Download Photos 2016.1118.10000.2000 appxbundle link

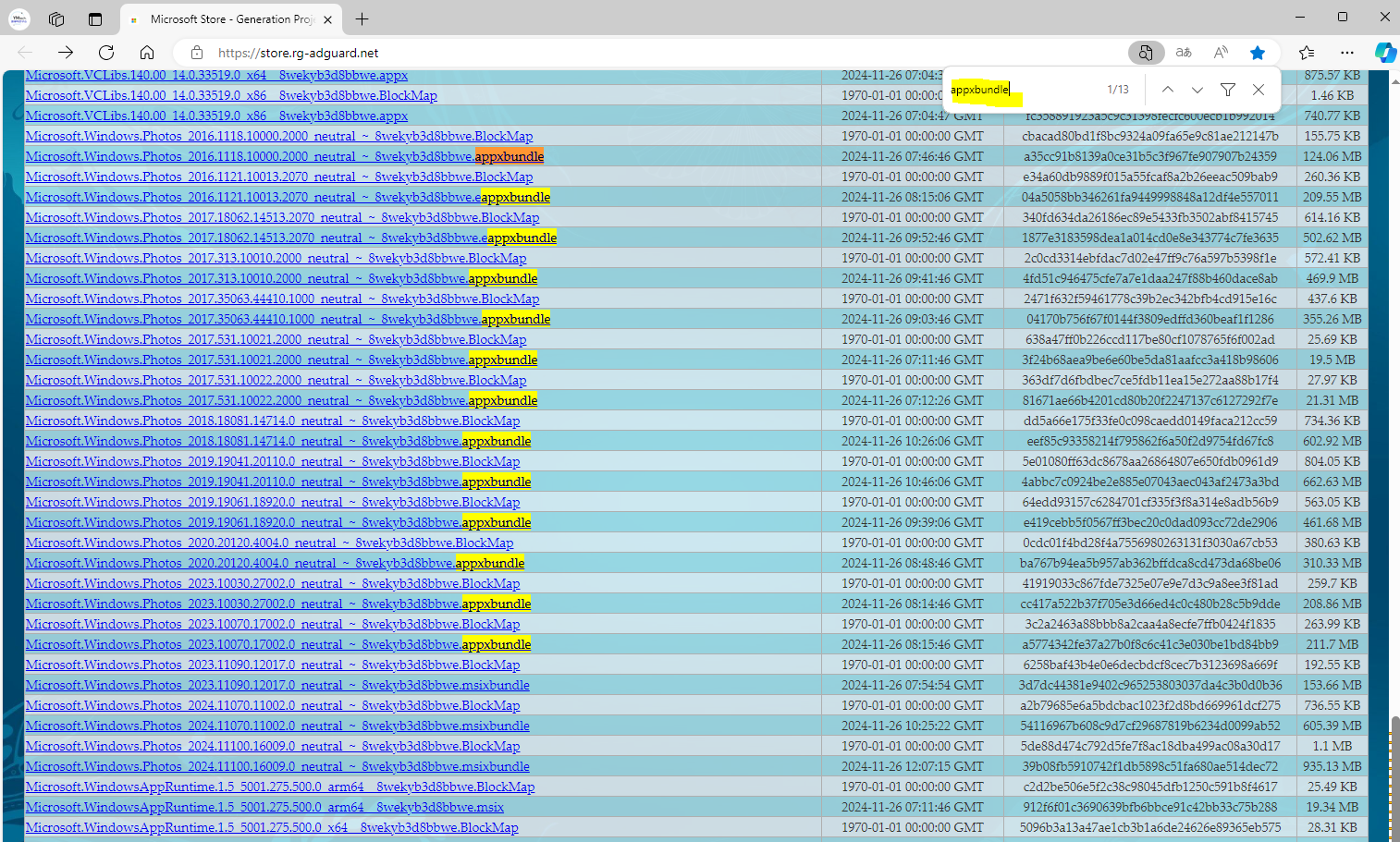coord(285,156)
